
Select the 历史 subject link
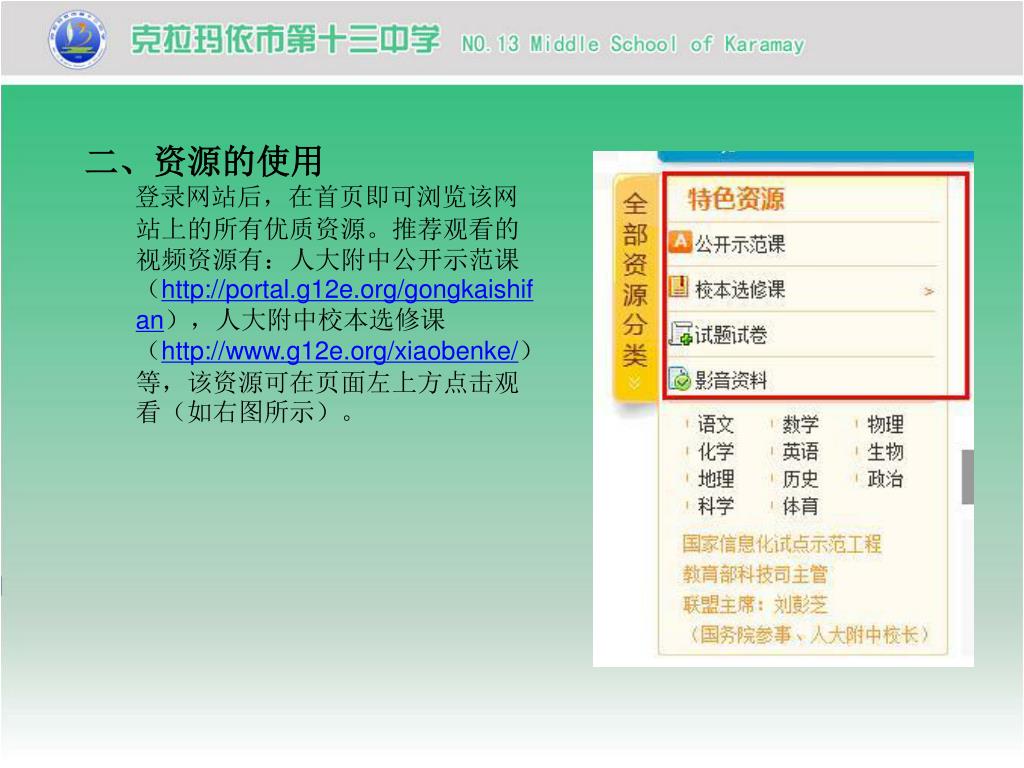800,479
